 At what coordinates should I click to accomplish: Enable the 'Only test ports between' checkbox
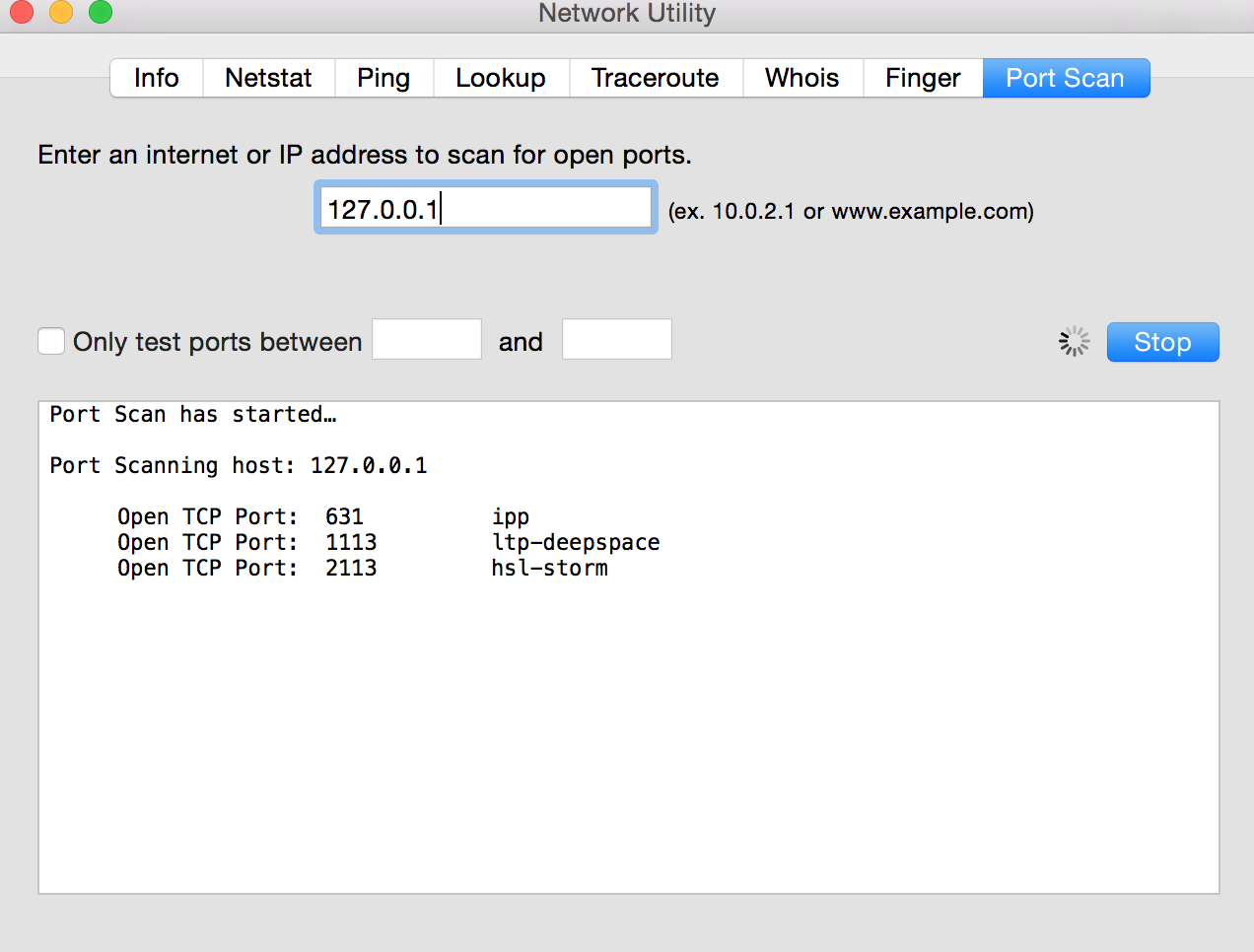pyautogui.click(x=51, y=341)
